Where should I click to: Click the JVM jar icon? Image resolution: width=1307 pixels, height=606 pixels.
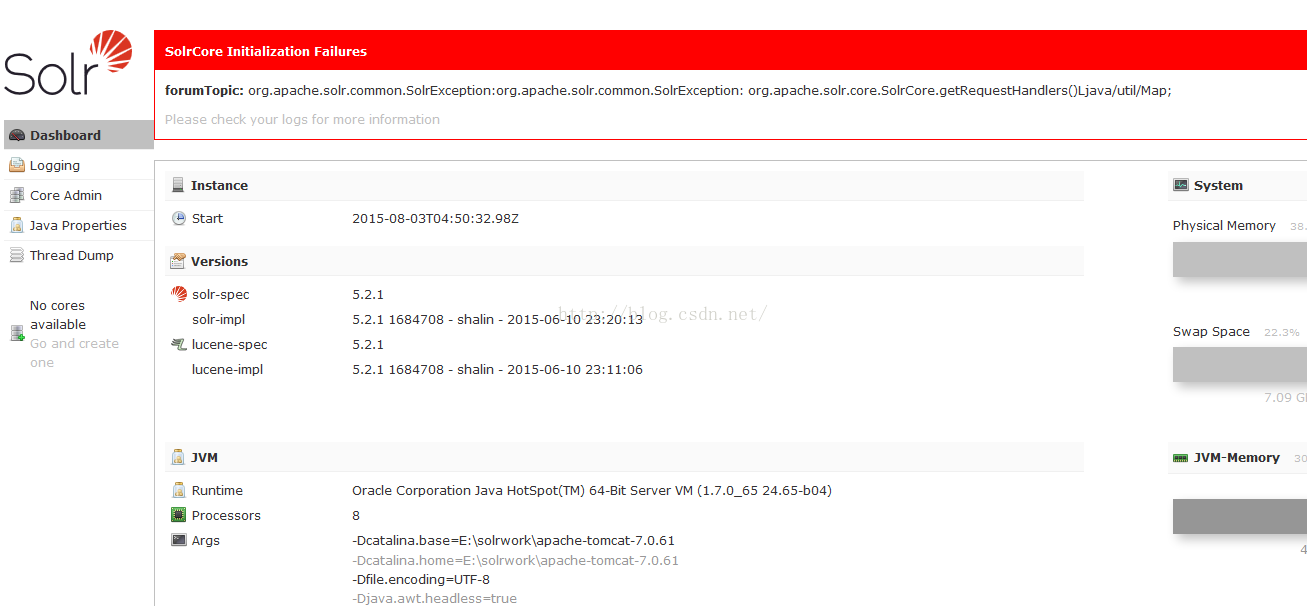178,457
